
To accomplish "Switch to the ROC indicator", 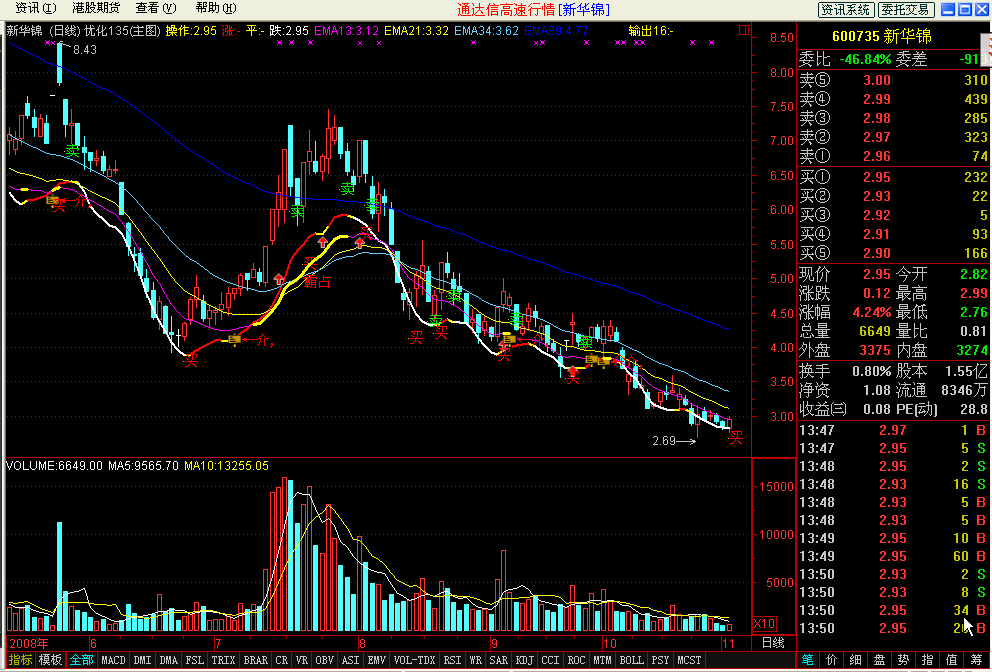I will 576,660.
